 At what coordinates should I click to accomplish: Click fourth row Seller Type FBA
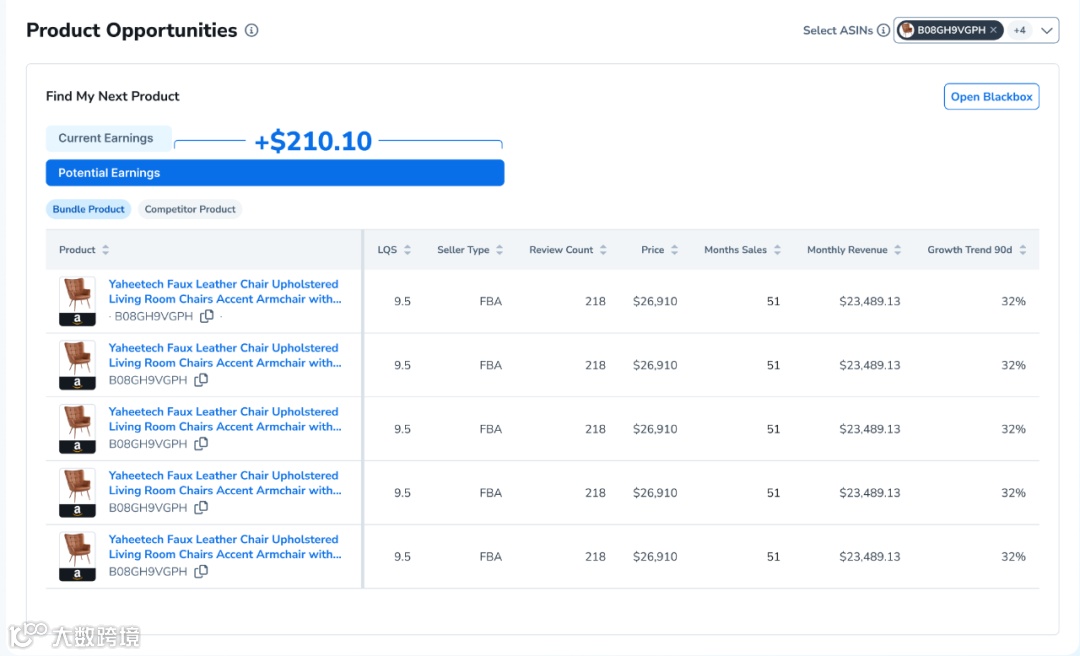490,493
